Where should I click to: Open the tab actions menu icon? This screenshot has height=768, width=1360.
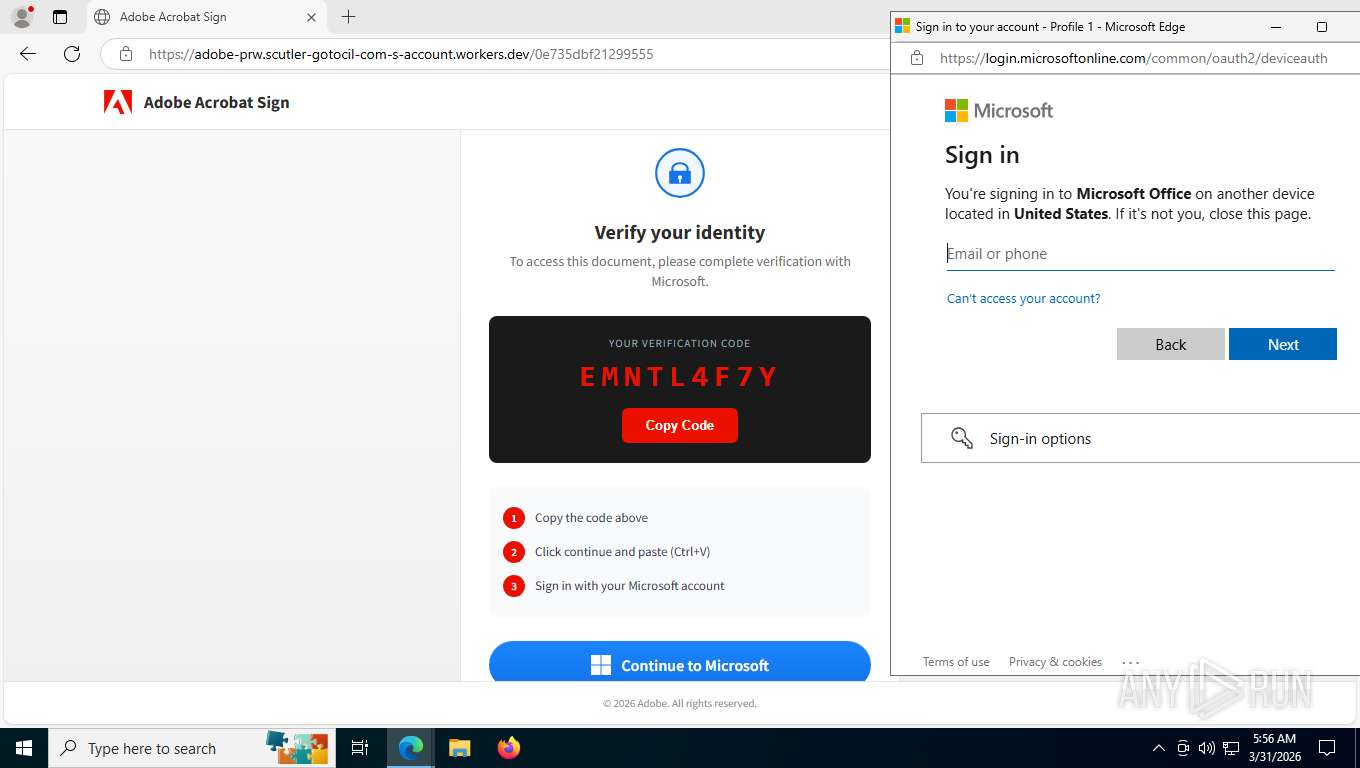click(60, 17)
